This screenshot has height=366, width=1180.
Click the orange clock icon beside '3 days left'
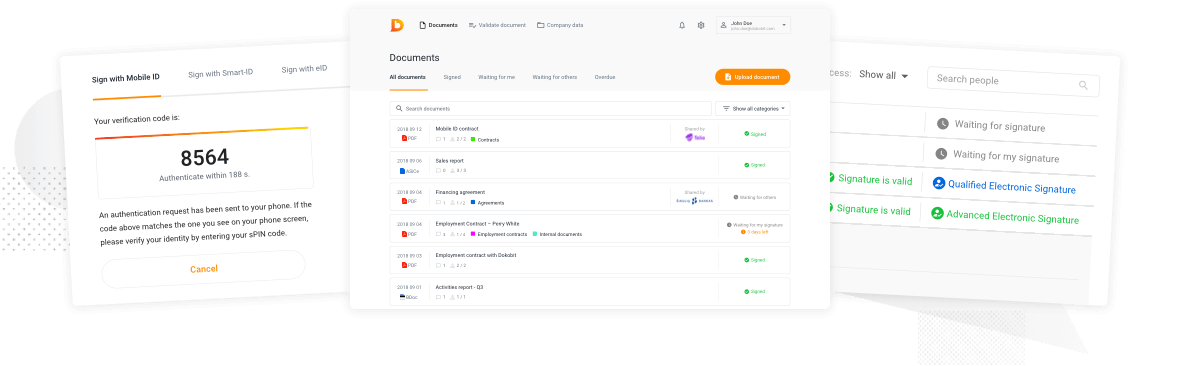pos(744,232)
